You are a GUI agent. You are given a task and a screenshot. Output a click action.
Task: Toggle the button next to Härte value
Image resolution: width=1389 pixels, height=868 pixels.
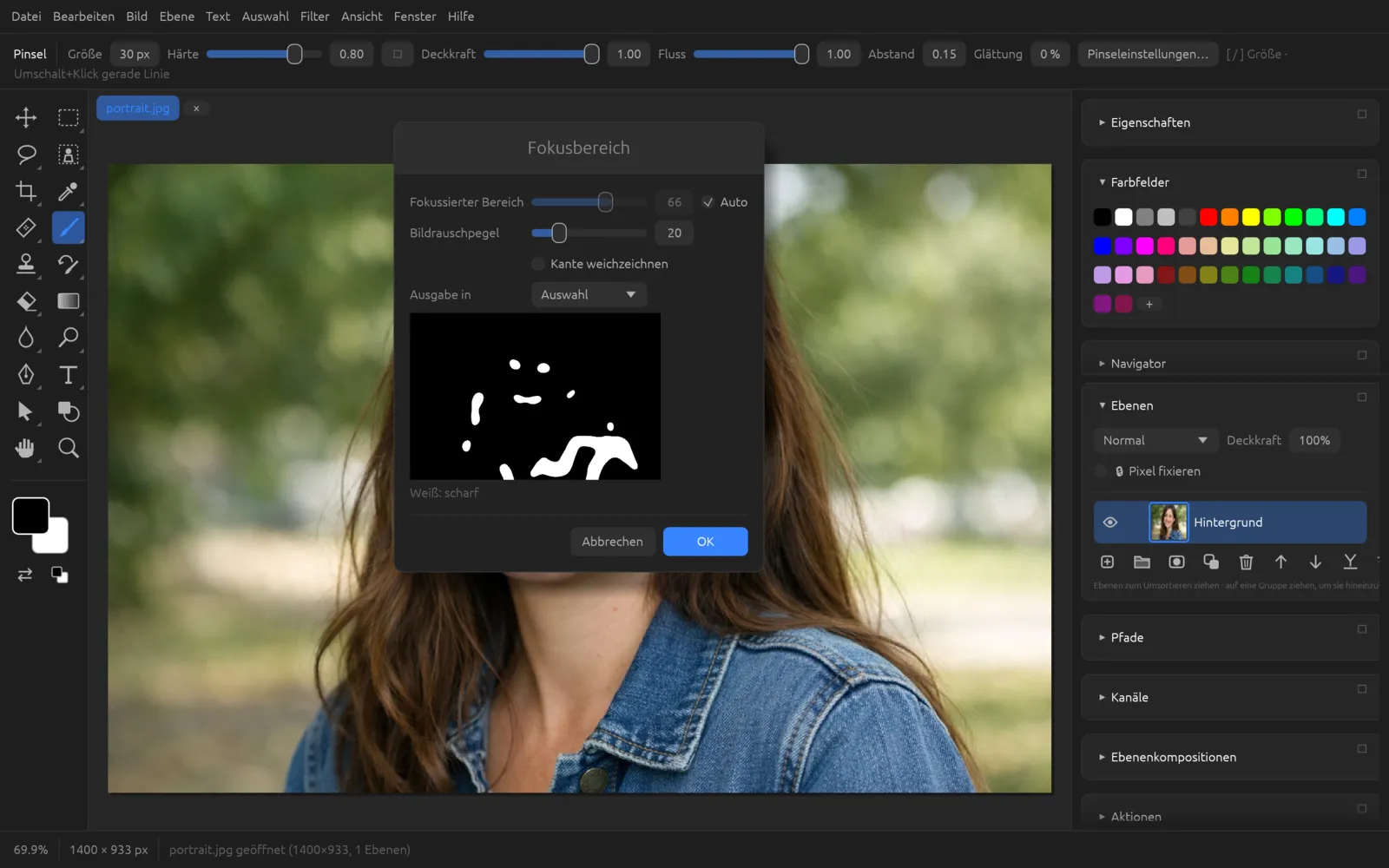[x=397, y=54]
